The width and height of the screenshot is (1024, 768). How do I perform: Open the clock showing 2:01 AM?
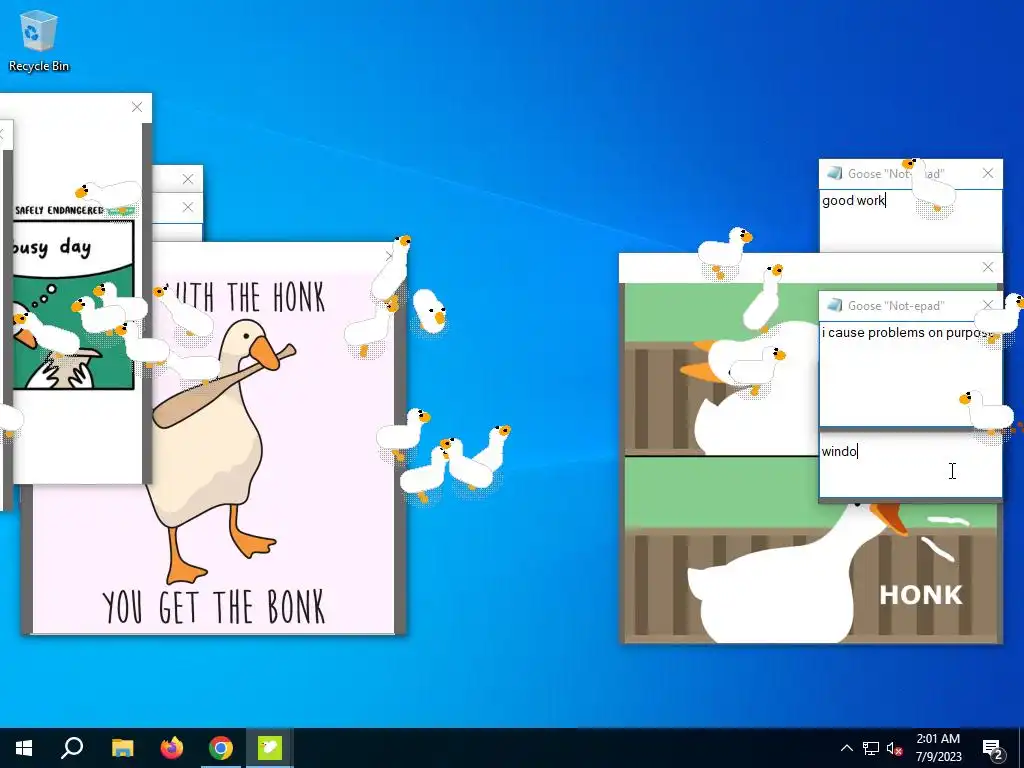[x=938, y=748]
